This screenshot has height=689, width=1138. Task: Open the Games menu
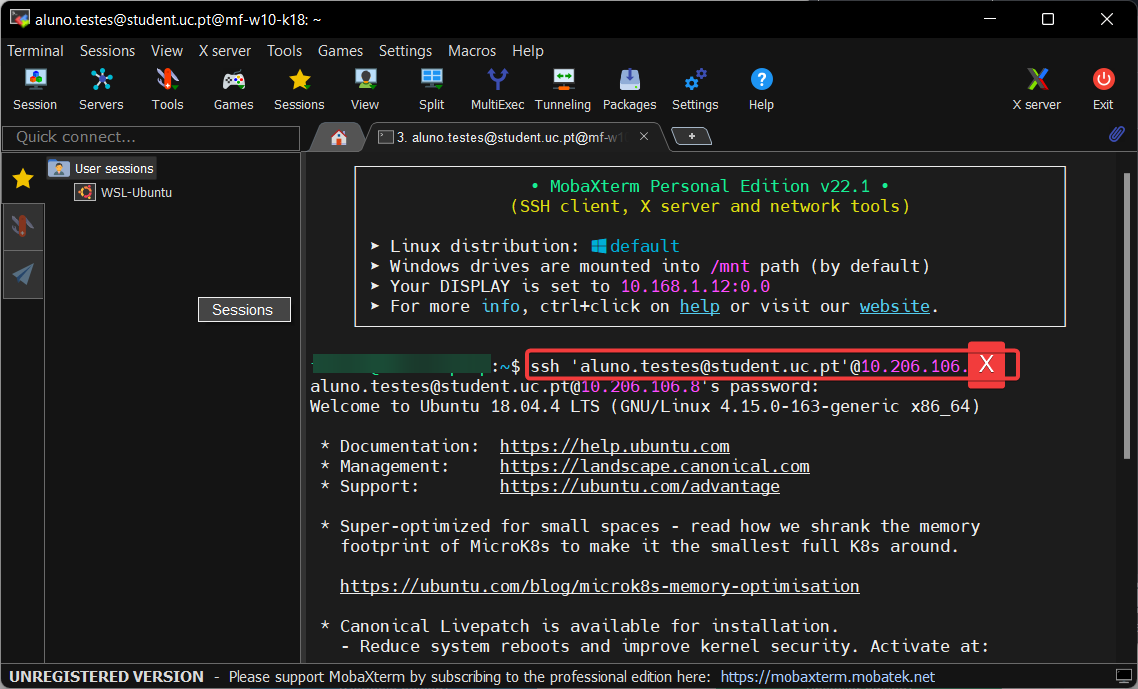coord(340,51)
